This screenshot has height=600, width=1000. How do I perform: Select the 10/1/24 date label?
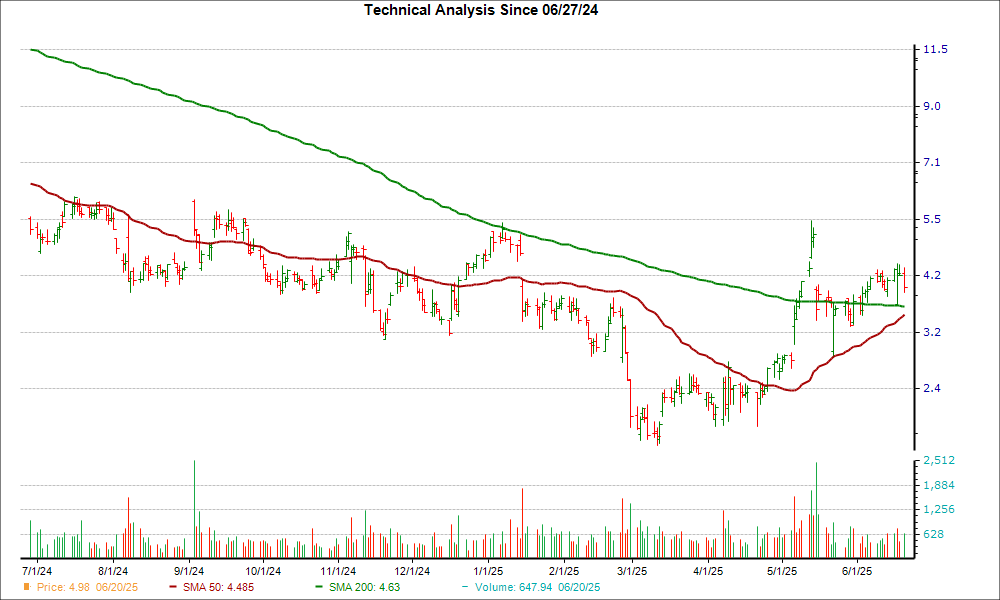point(263,571)
